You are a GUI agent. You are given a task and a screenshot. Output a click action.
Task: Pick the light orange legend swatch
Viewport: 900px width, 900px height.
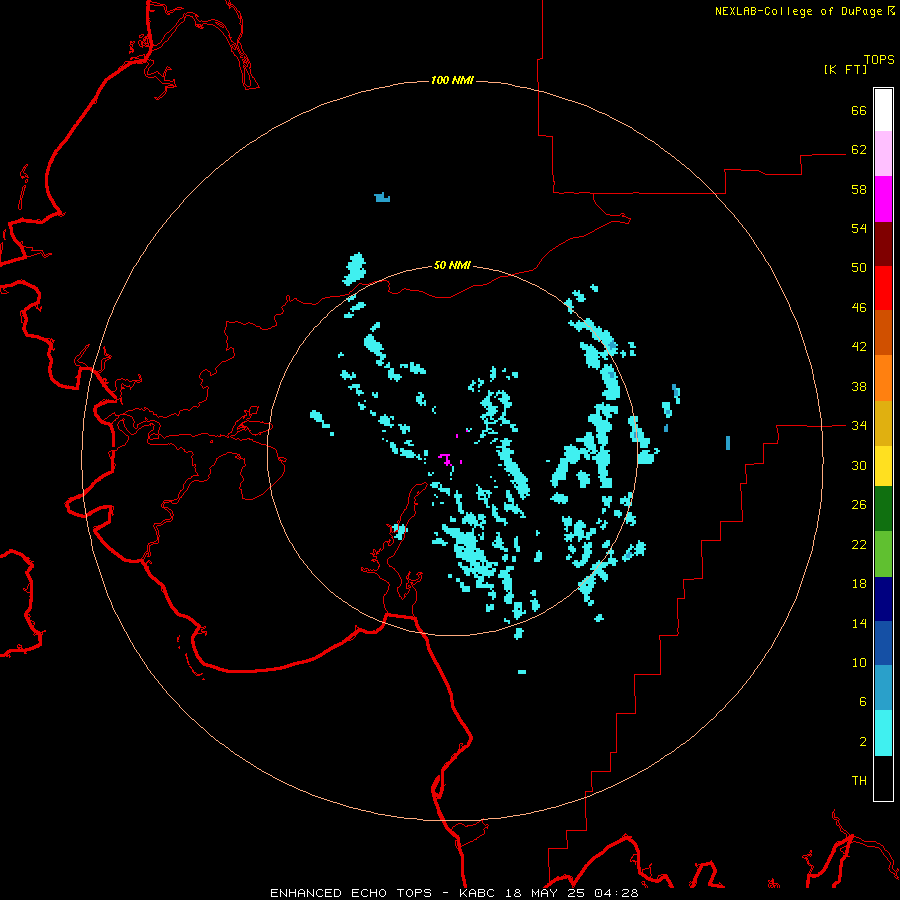pyautogui.click(x=883, y=378)
